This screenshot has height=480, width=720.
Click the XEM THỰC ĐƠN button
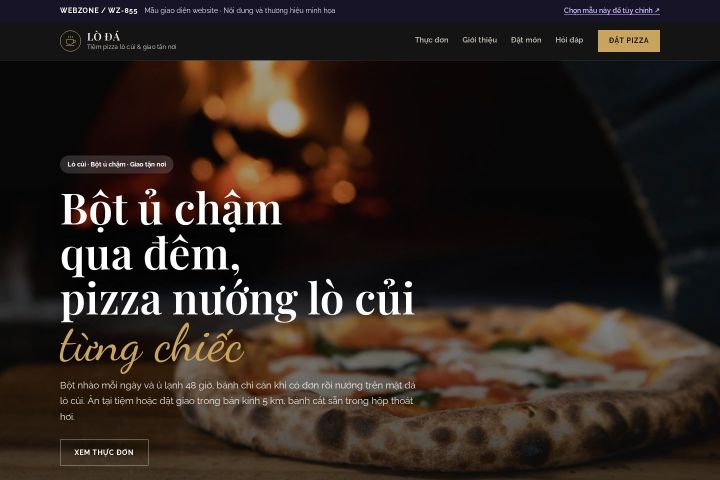pyautogui.click(x=104, y=452)
